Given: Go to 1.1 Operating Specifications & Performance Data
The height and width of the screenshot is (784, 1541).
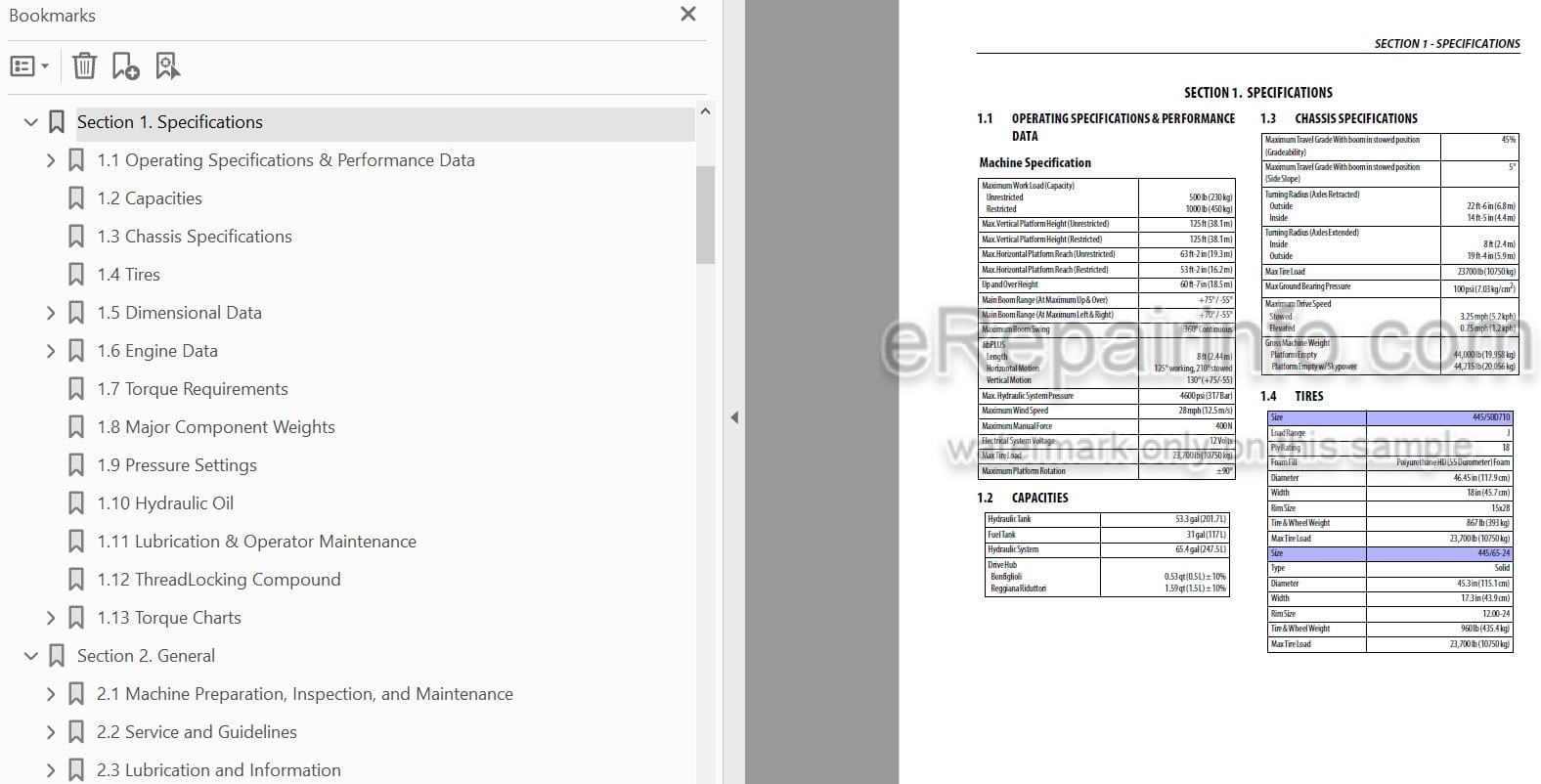Looking at the screenshot, I should (x=286, y=160).
